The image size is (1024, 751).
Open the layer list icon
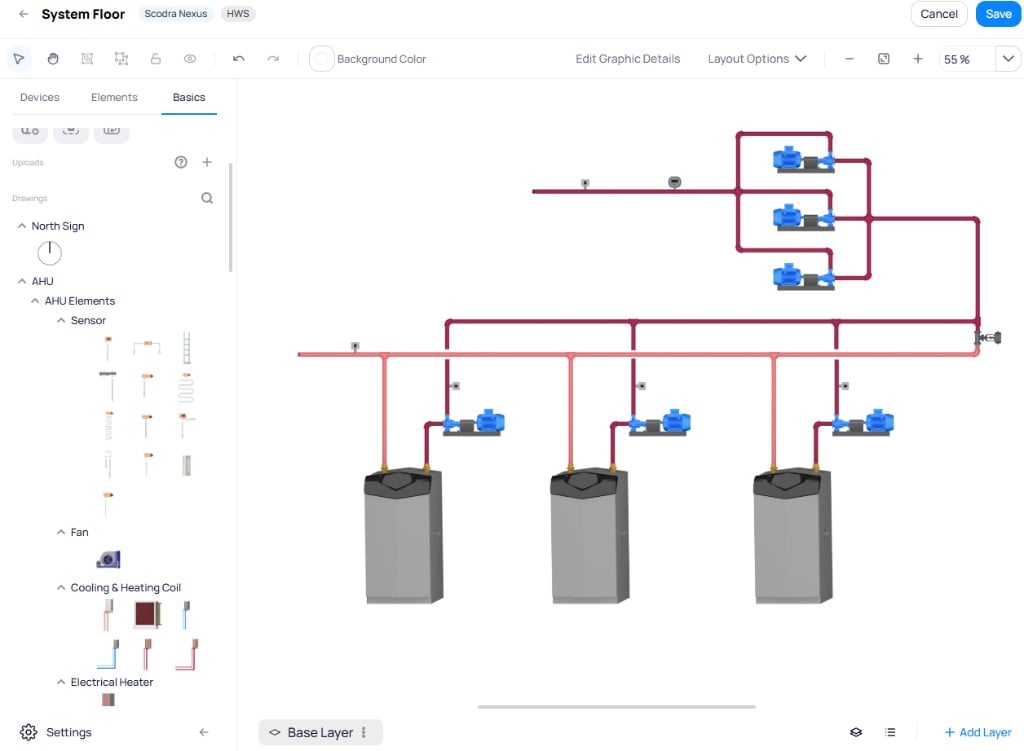890,733
